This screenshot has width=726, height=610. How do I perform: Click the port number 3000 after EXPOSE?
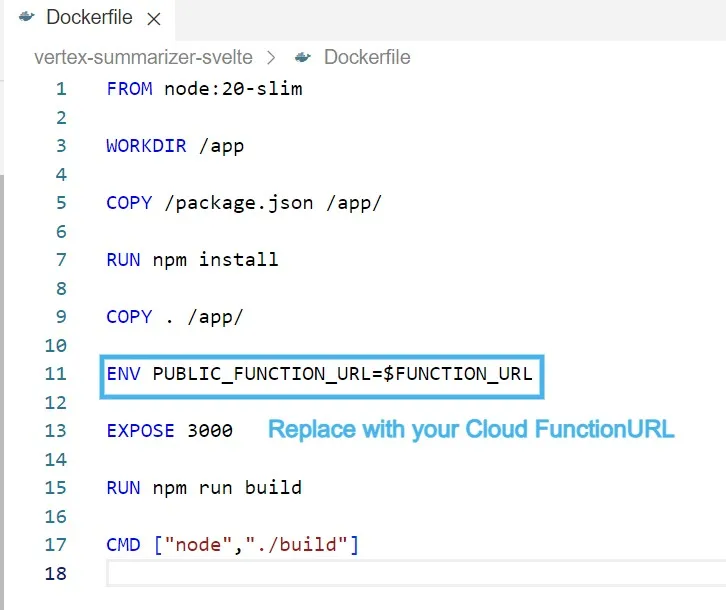point(210,431)
